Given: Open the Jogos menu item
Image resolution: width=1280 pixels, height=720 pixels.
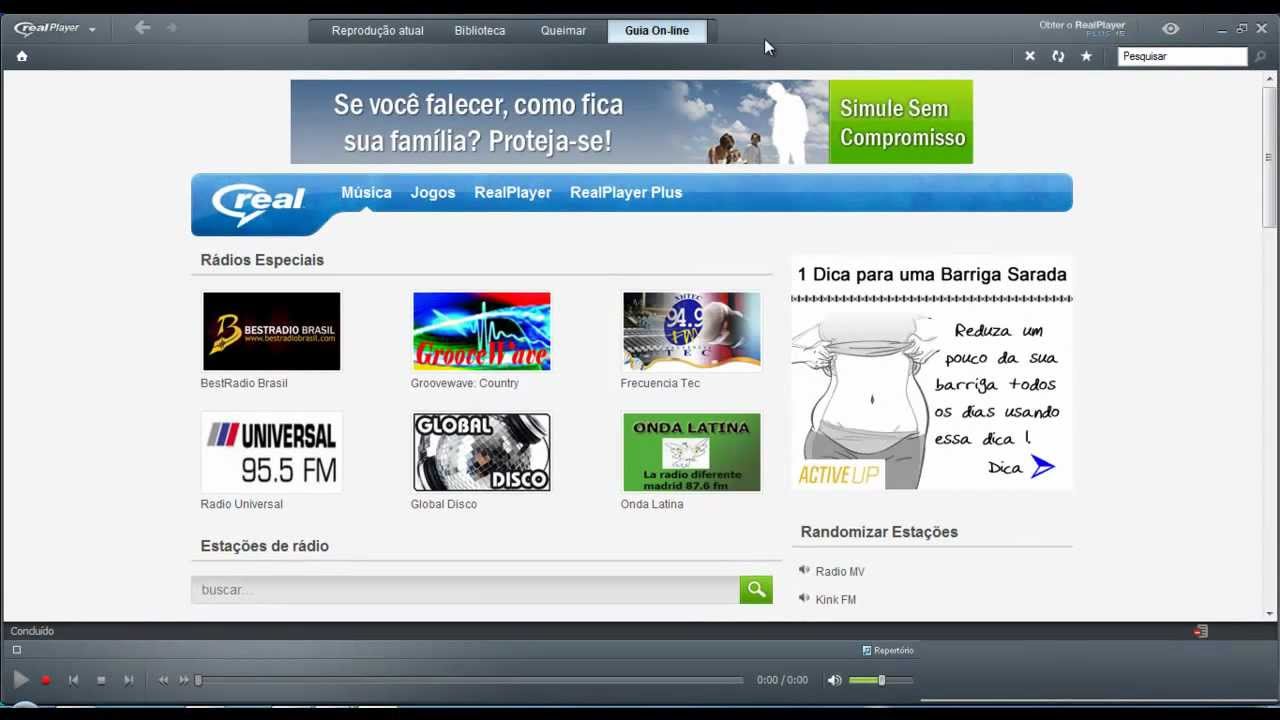Looking at the screenshot, I should click(433, 192).
